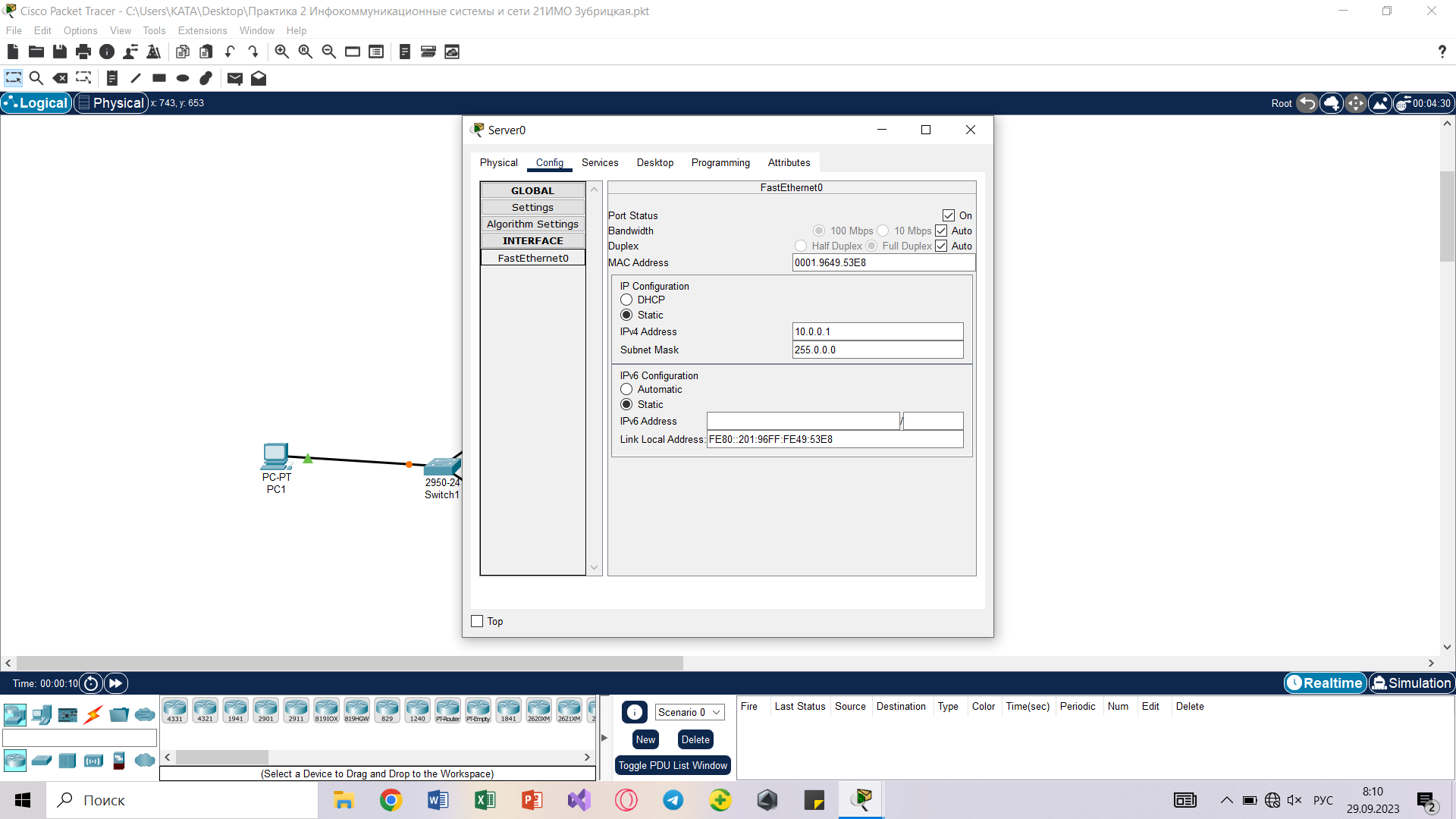This screenshot has height=819, width=1456.
Task: Print the workspace with printer icon
Action: pyautogui.click(x=83, y=52)
